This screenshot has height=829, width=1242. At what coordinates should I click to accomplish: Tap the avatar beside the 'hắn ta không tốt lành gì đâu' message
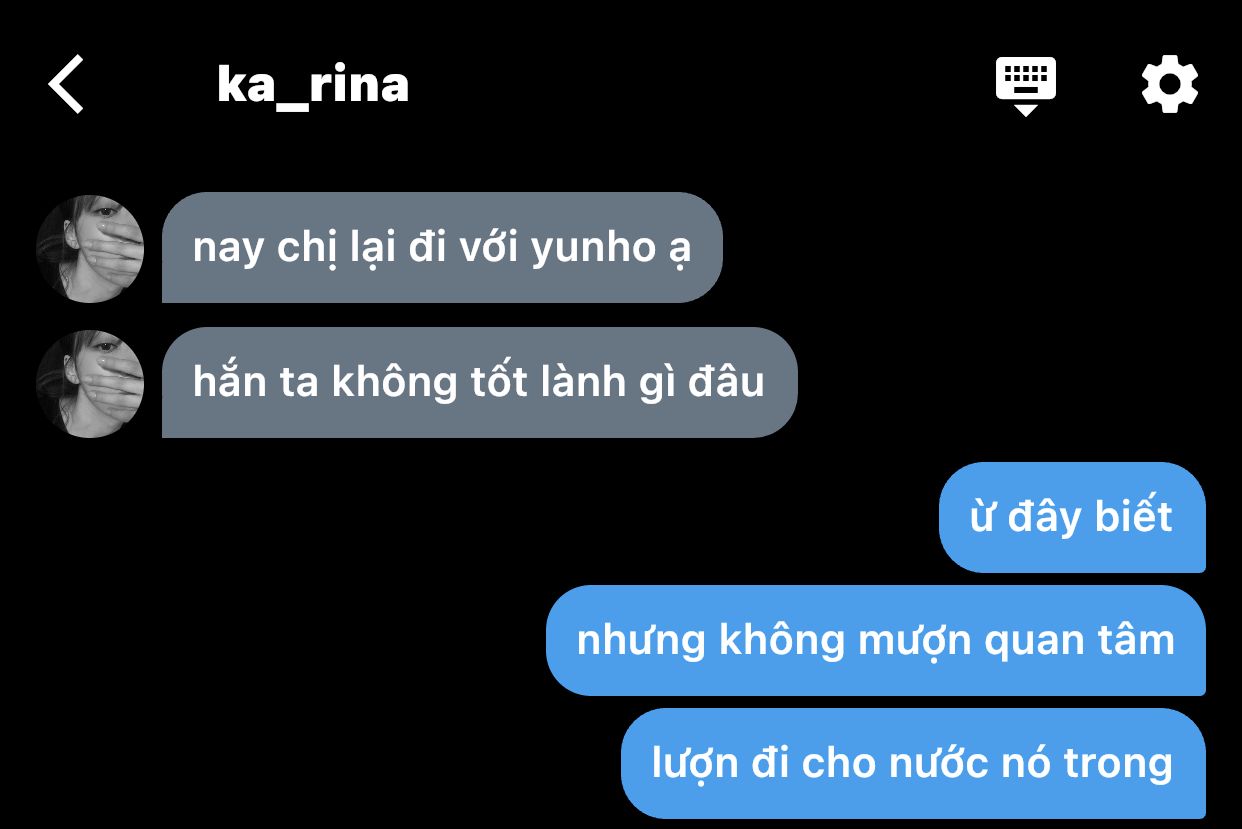pyautogui.click(x=90, y=384)
